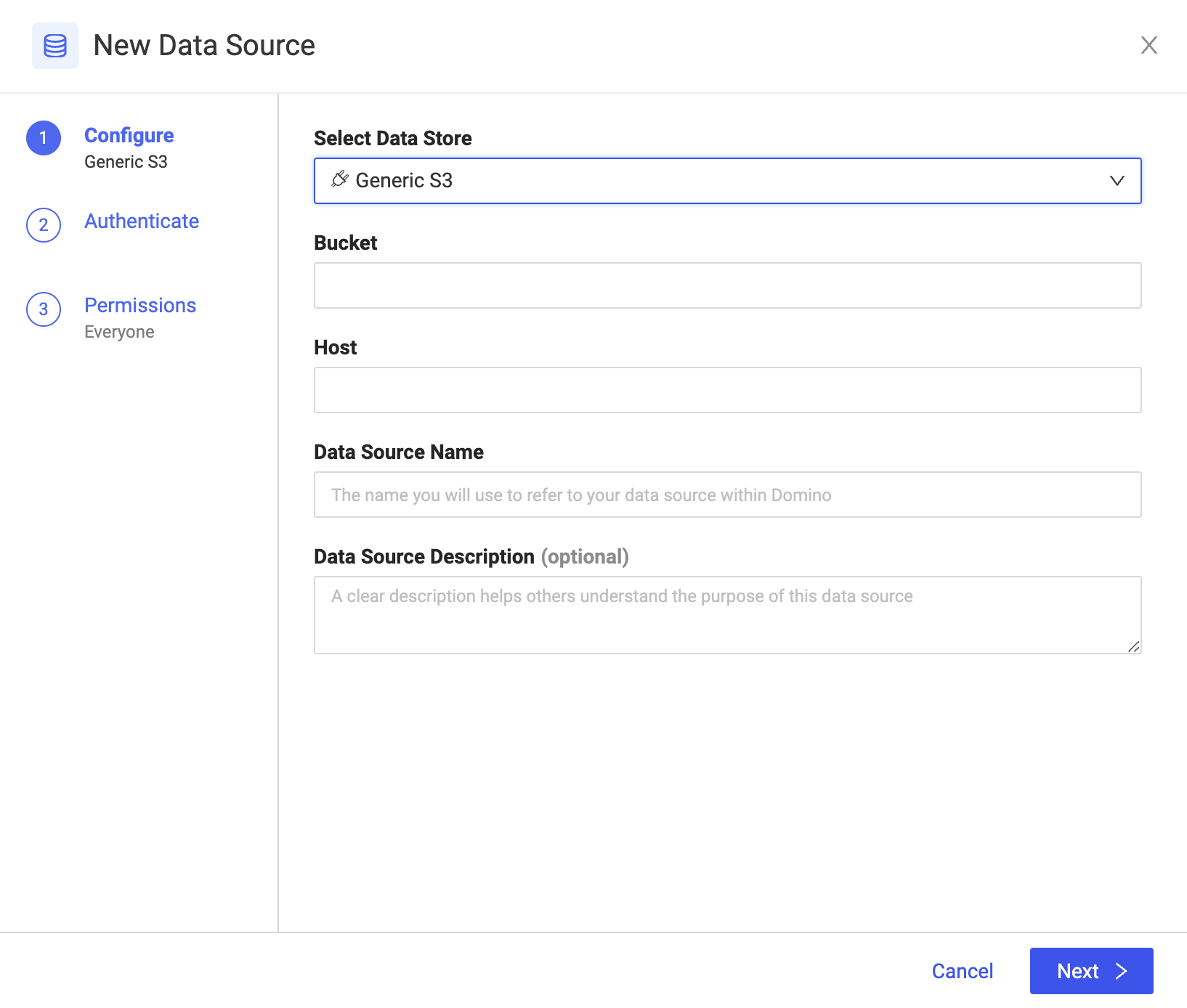Click the textarea resize handle
This screenshot has height=1008, width=1187.
pyautogui.click(x=1134, y=646)
